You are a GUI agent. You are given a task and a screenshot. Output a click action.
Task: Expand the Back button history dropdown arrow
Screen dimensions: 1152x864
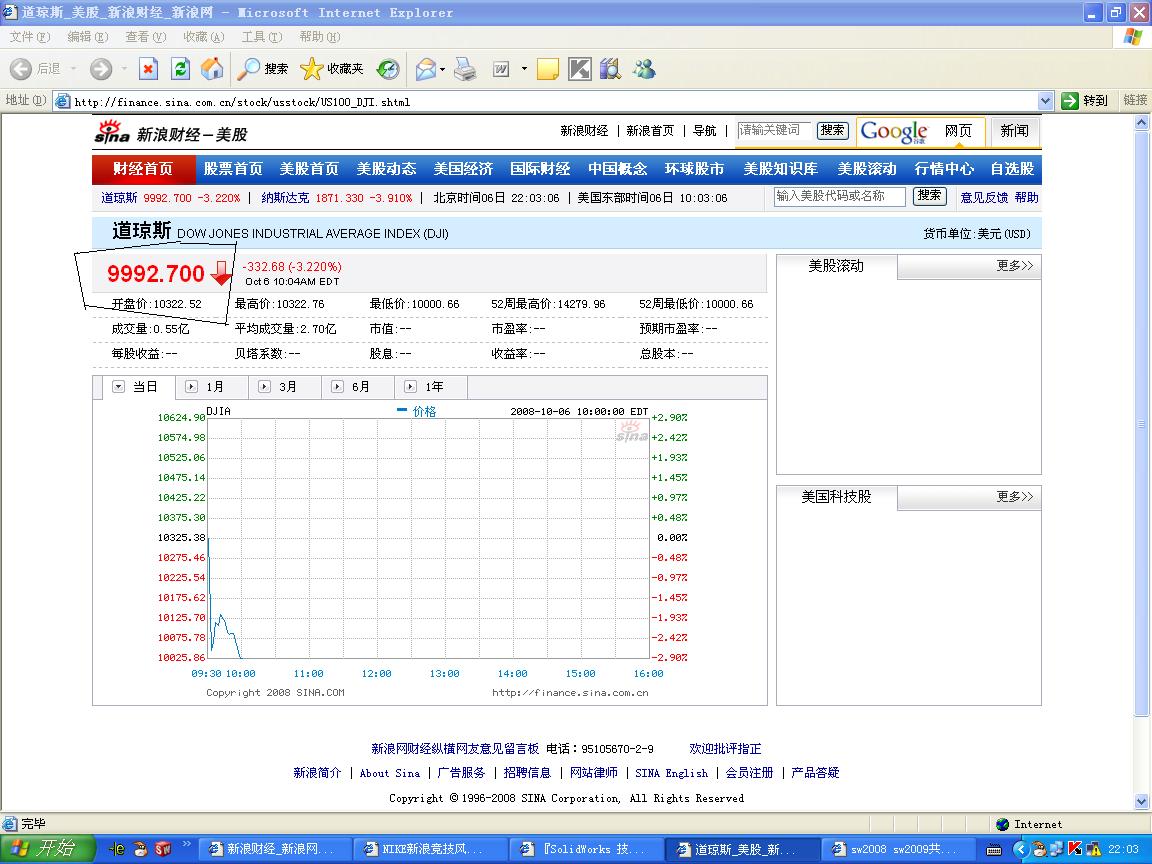(x=73, y=69)
